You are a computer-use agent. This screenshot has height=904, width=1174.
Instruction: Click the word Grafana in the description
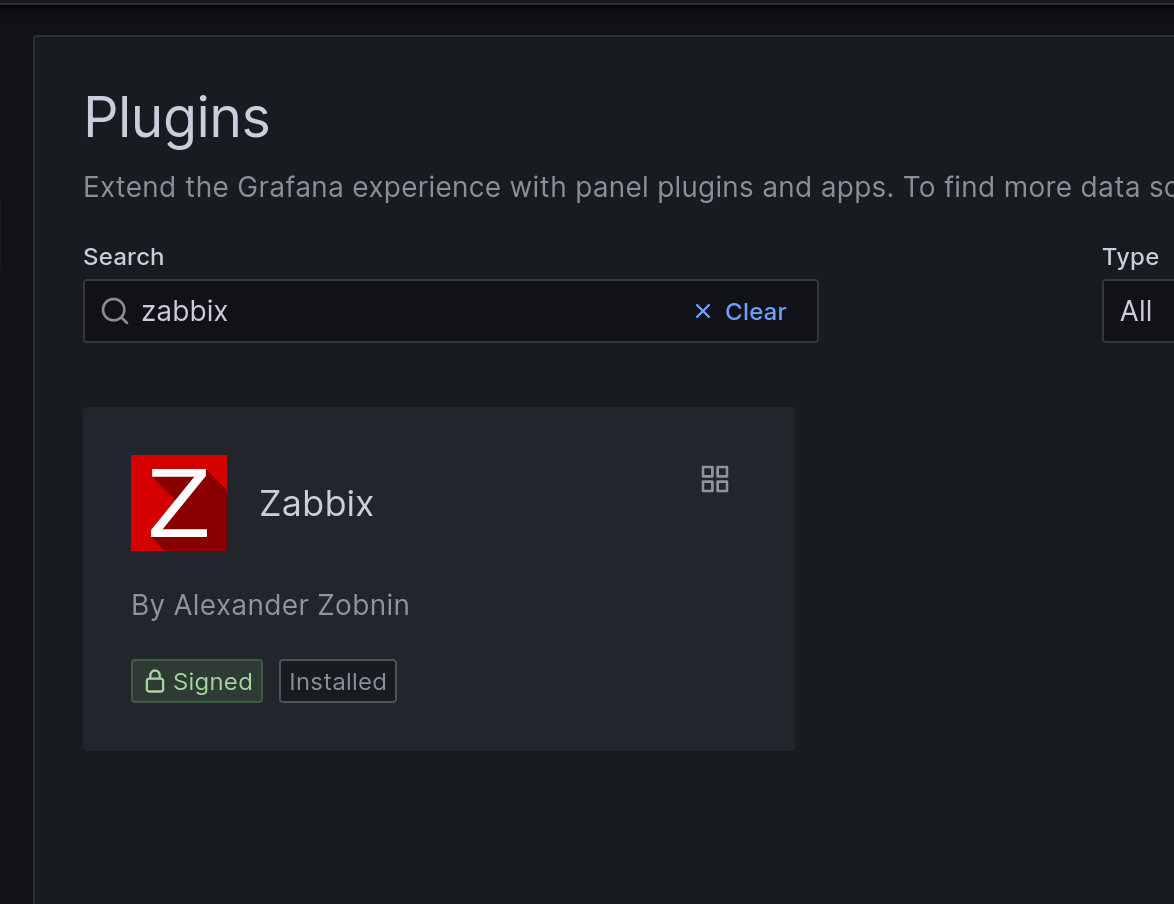coord(291,188)
